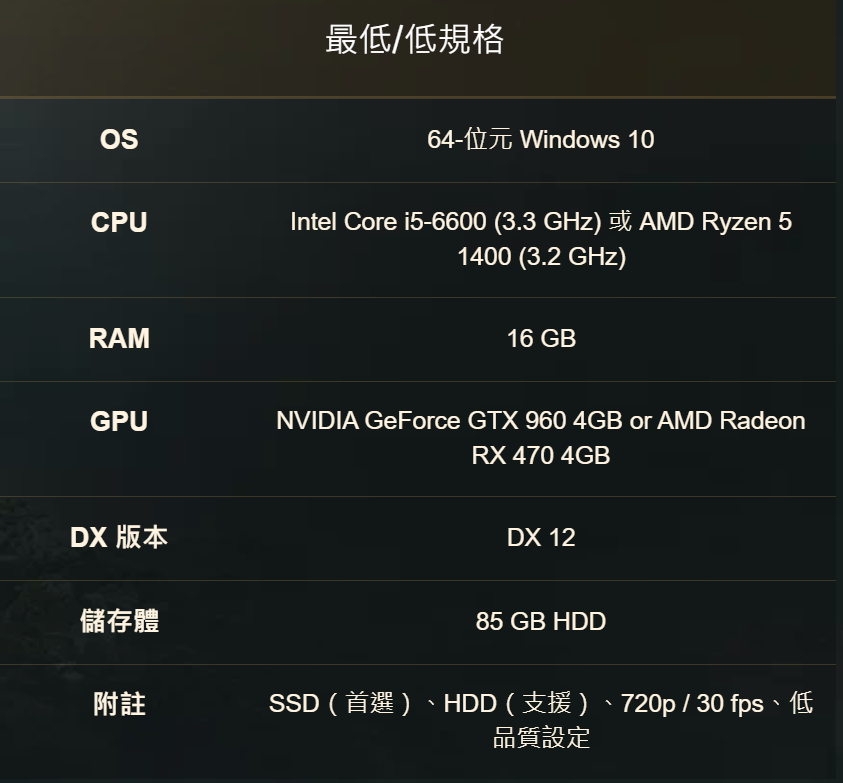Select the GPU row label
The image size is (843, 783).
coord(119,421)
